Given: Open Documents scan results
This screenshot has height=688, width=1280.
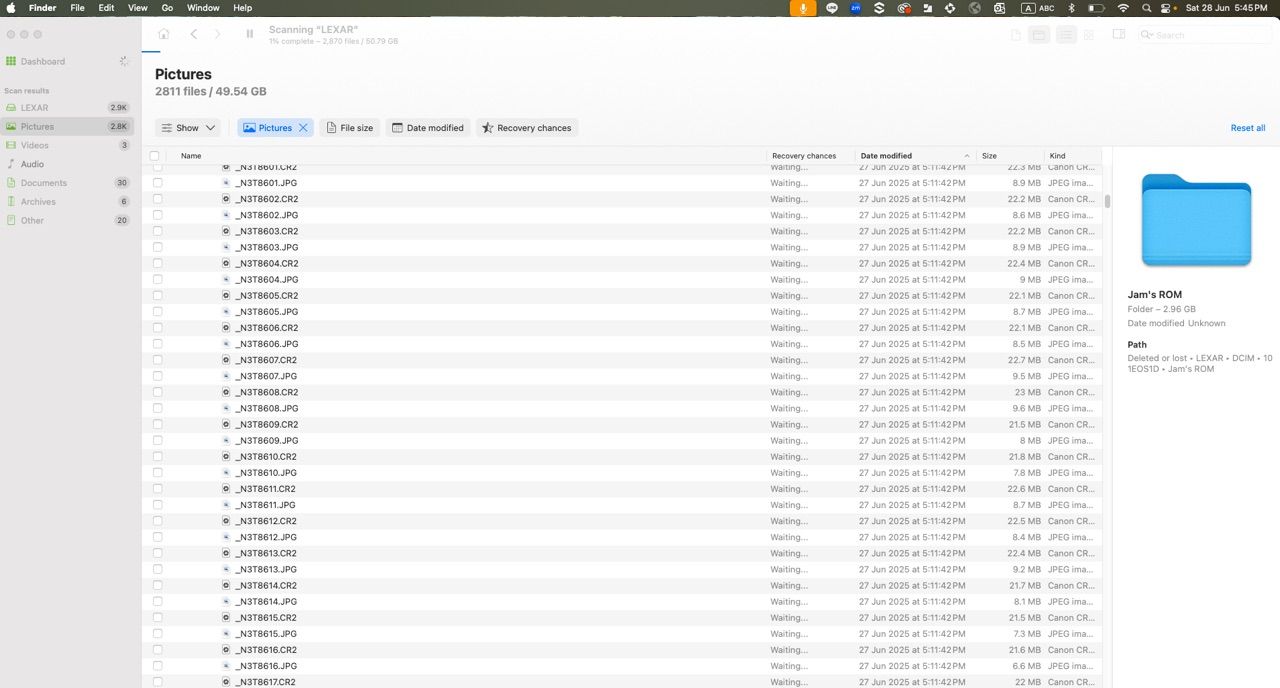Looking at the screenshot, I should pyautogui.click(x=68, y=183).
